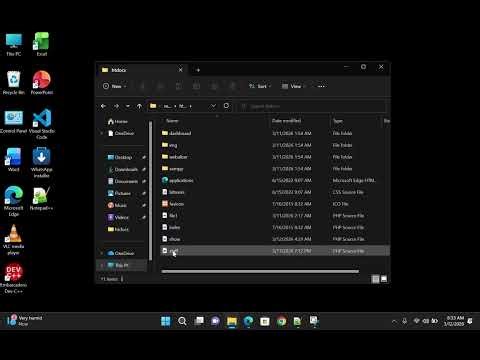Switch to details view layout button
The image size is (480, 360).
[x=375, y=279]
